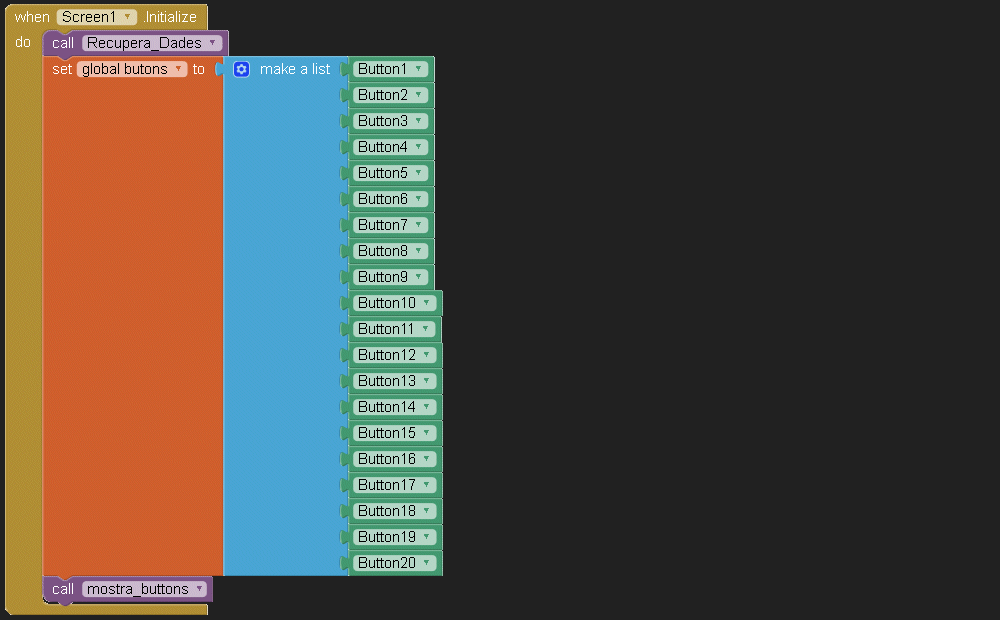Click the 'when' event block header
The image size is (1000, 620).
coord(32,17)
